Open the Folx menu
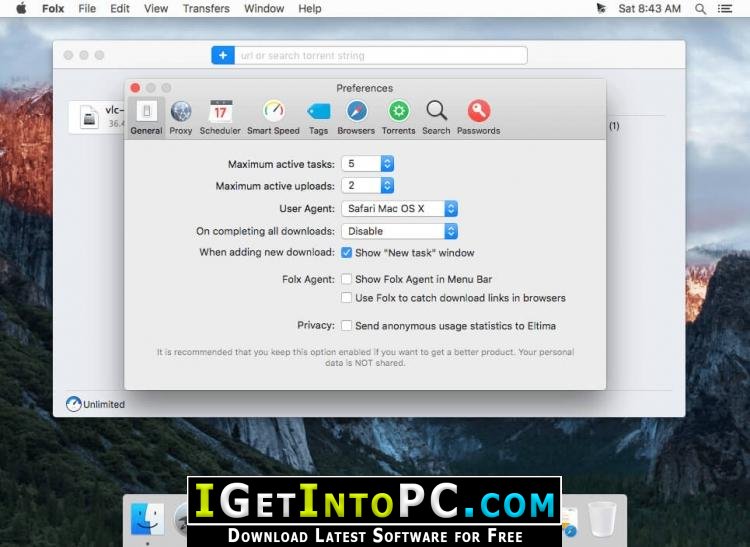 click(x=53, y=9)
